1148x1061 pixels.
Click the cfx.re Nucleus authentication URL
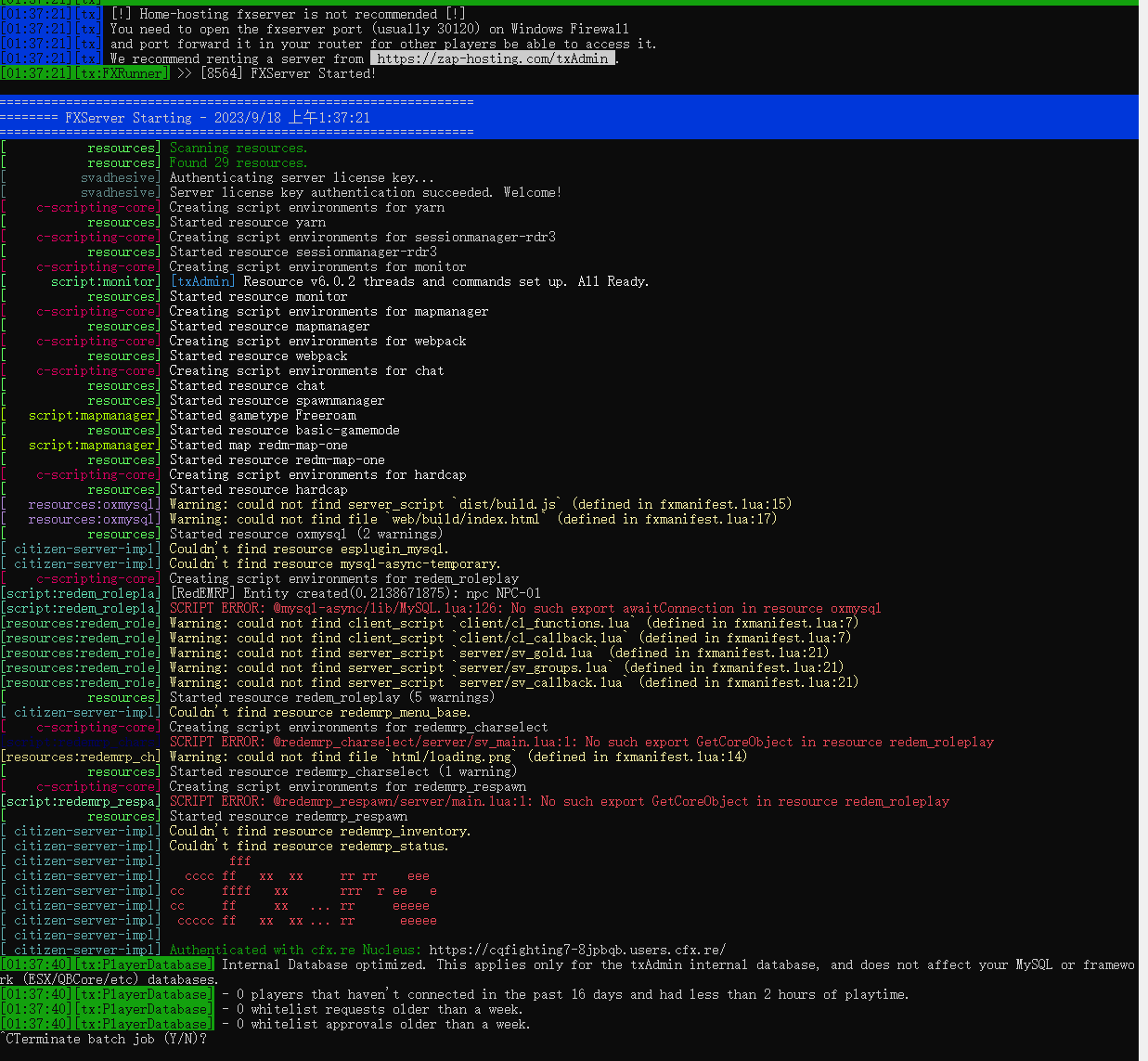pyautogui.click(x=577, y=950)
